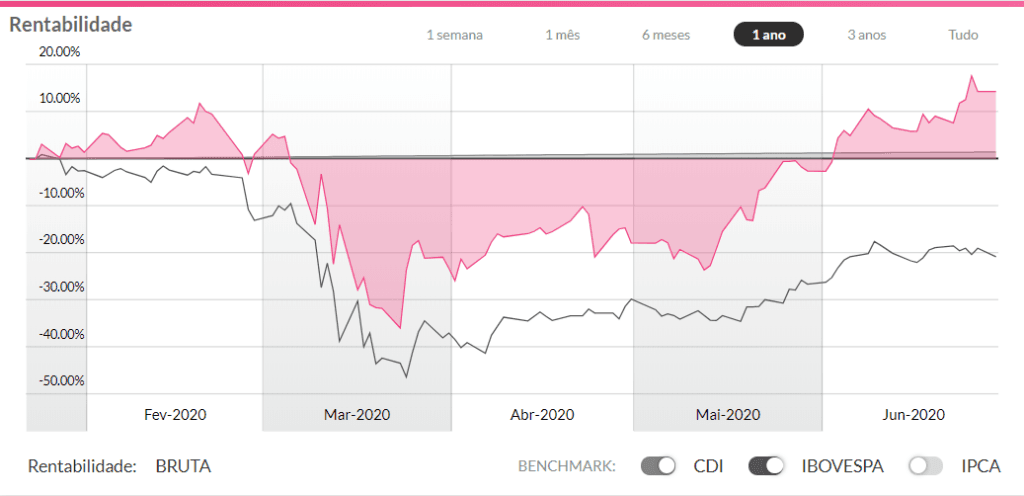Select the 1 semana time range
Image resolution: width=1024 pixels, height=496 pixels.
(455, 35)
